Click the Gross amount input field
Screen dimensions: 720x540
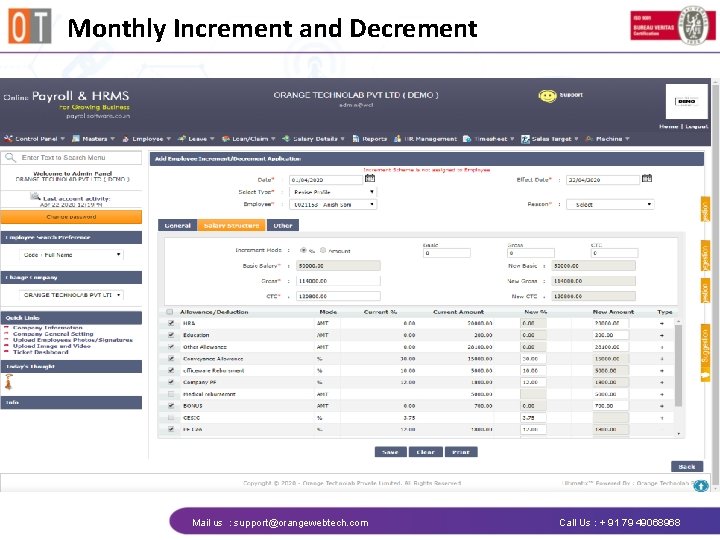pyautogui.click(x=338, y=281)
